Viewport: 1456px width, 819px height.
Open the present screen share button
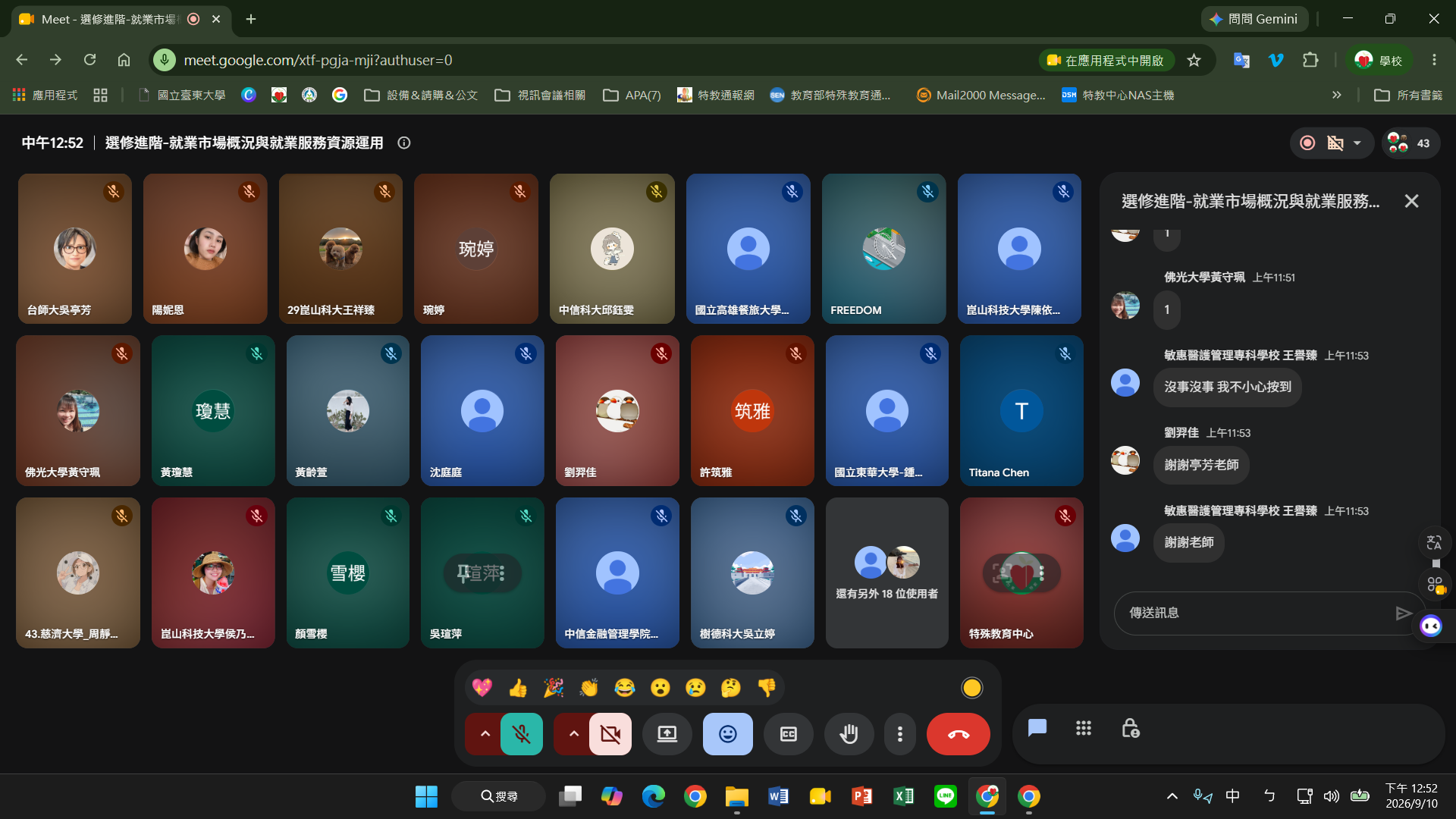click(667, 734)
